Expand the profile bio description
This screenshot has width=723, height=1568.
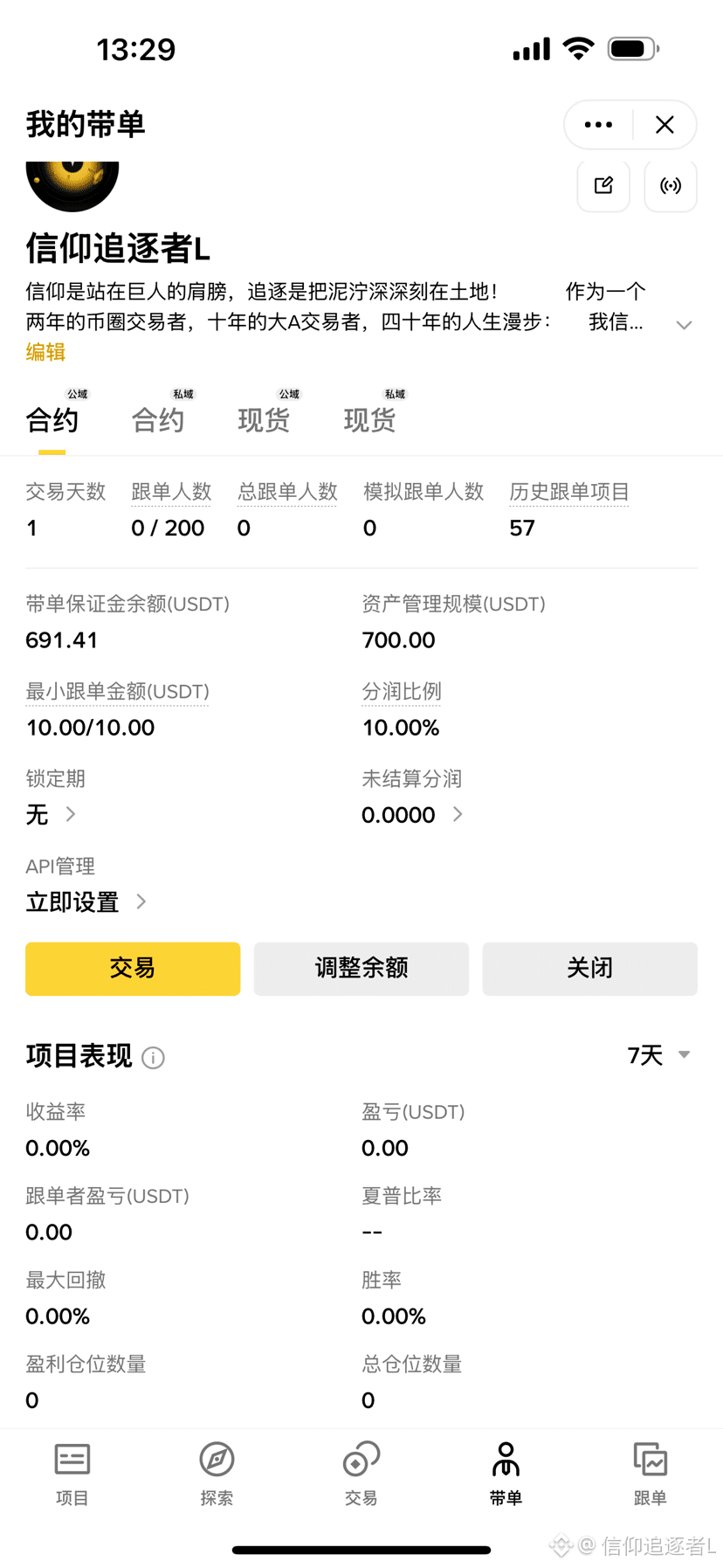click(x=684, y=325)
